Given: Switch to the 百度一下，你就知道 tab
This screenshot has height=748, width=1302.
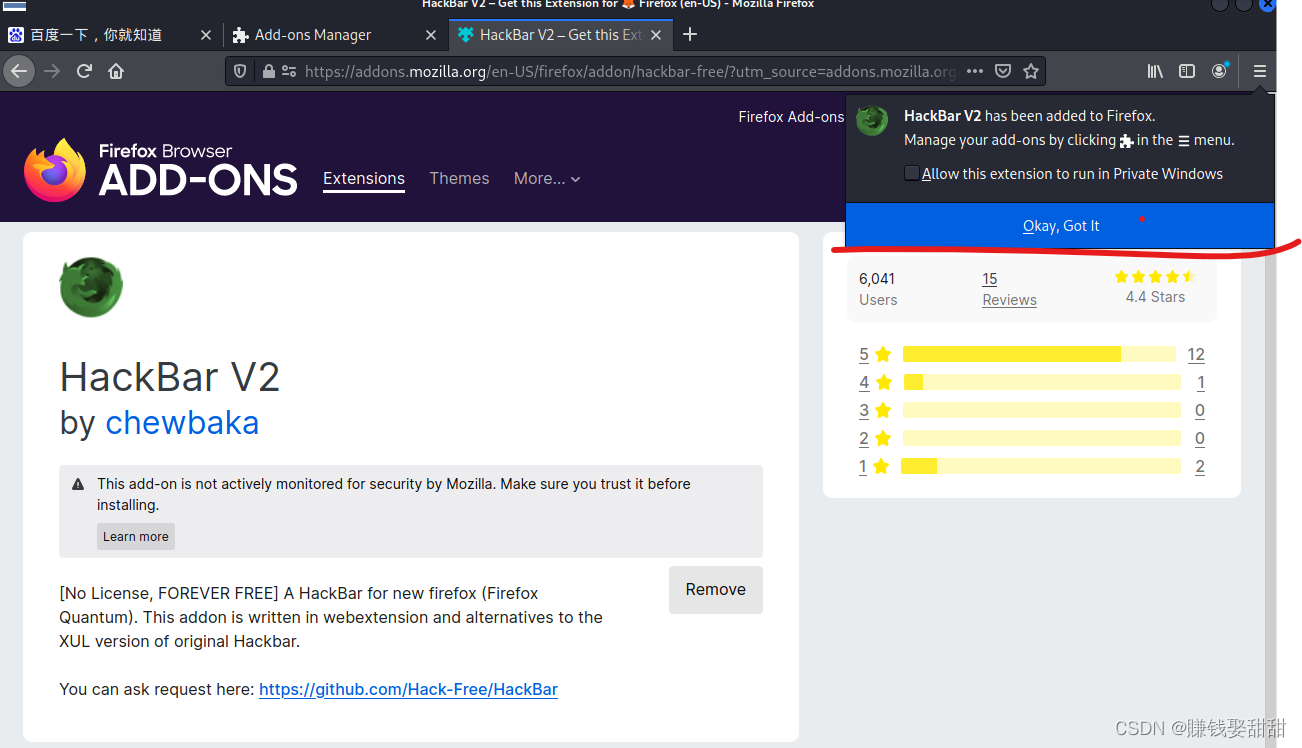Looking at the screenshot, I should point(110,35).
